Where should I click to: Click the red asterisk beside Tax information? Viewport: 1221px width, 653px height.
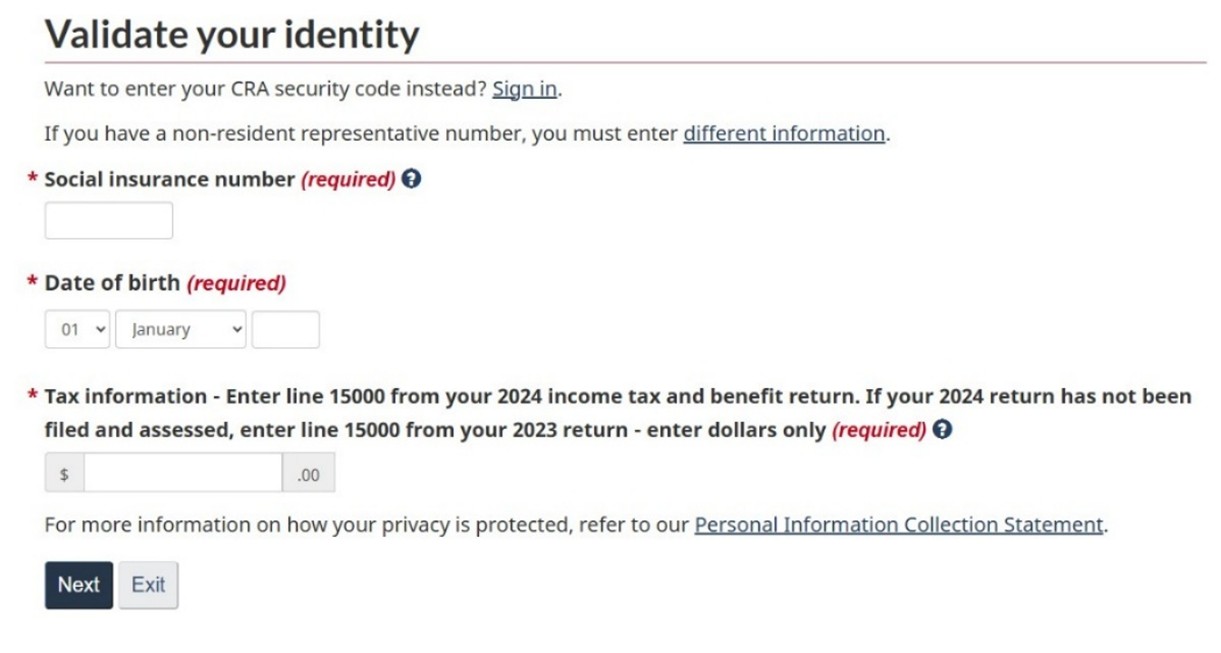tap(33, 395)
